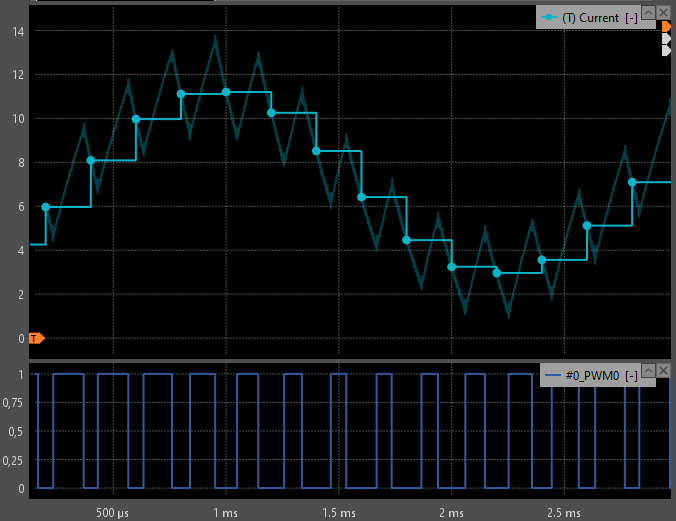Click the "(T) Current [-]" legend label
Viewport: 676px width, 521px height.
pos(600,18)
